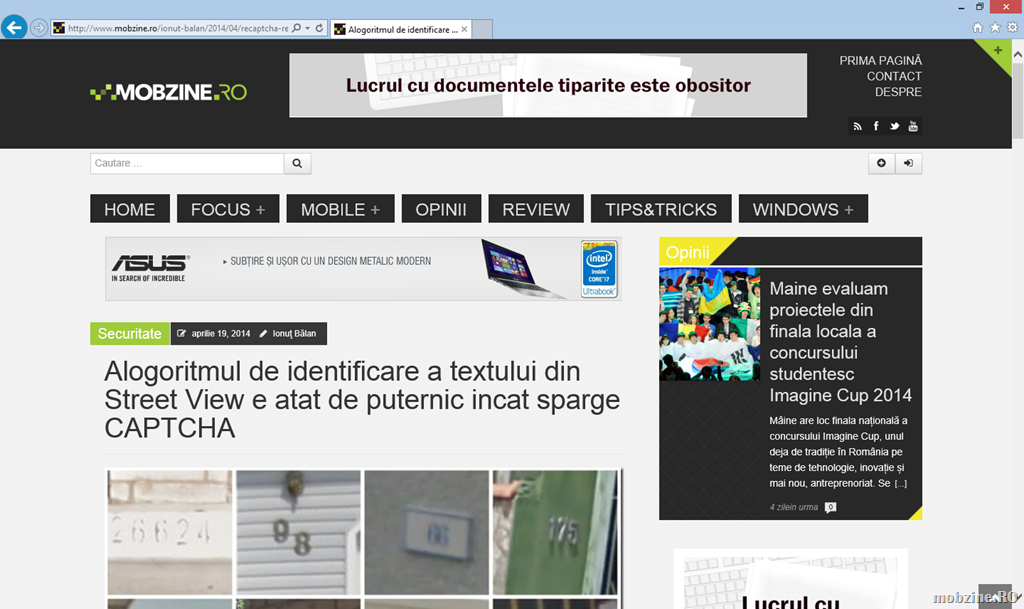Click the magnifier search button beside Cautare
Image resolution: width=1024 pixels, height=609 pixels.
point(298,163)
